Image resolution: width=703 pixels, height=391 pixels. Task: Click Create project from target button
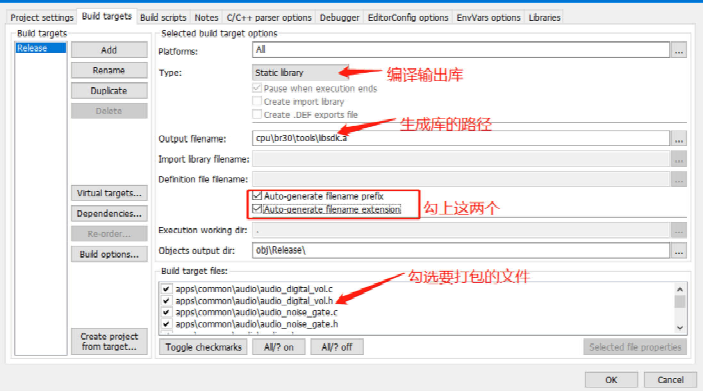109,341
